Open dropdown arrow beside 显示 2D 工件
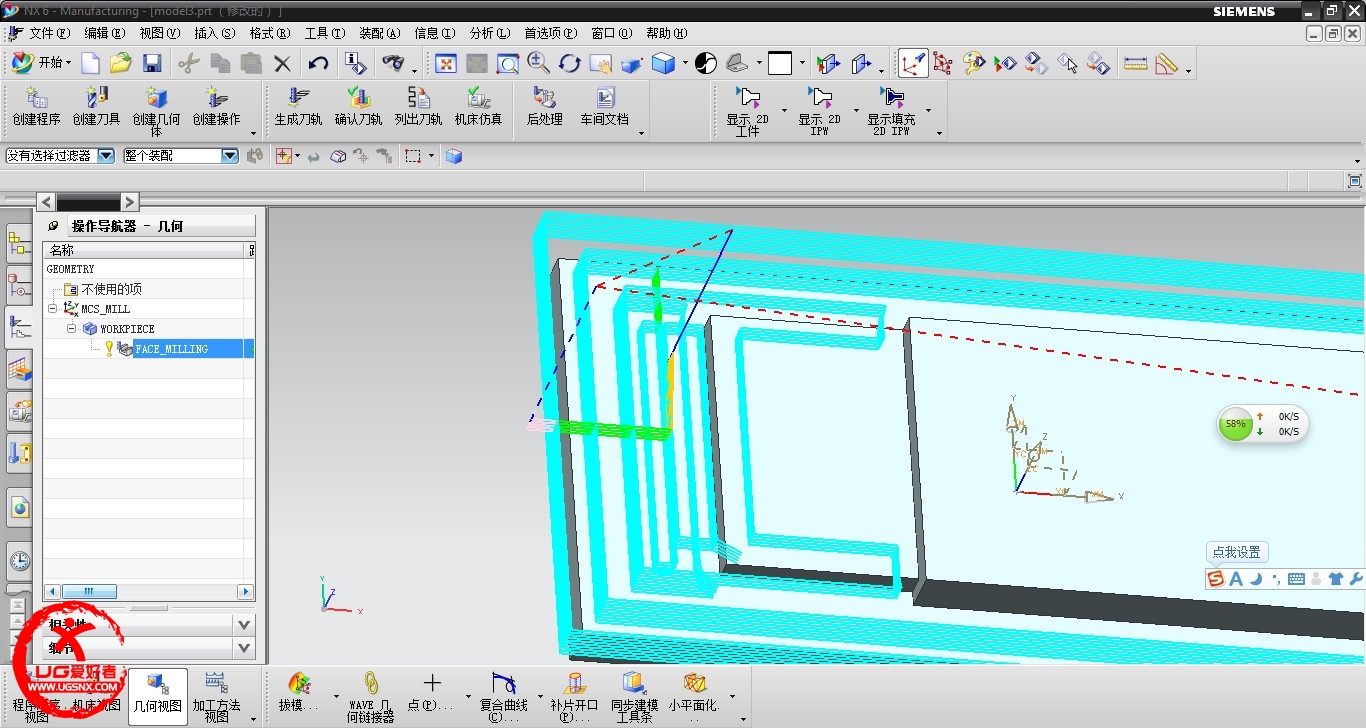The width and height of the screenshot is (1366, 728). pyautogui.click(x=784, y=111)
